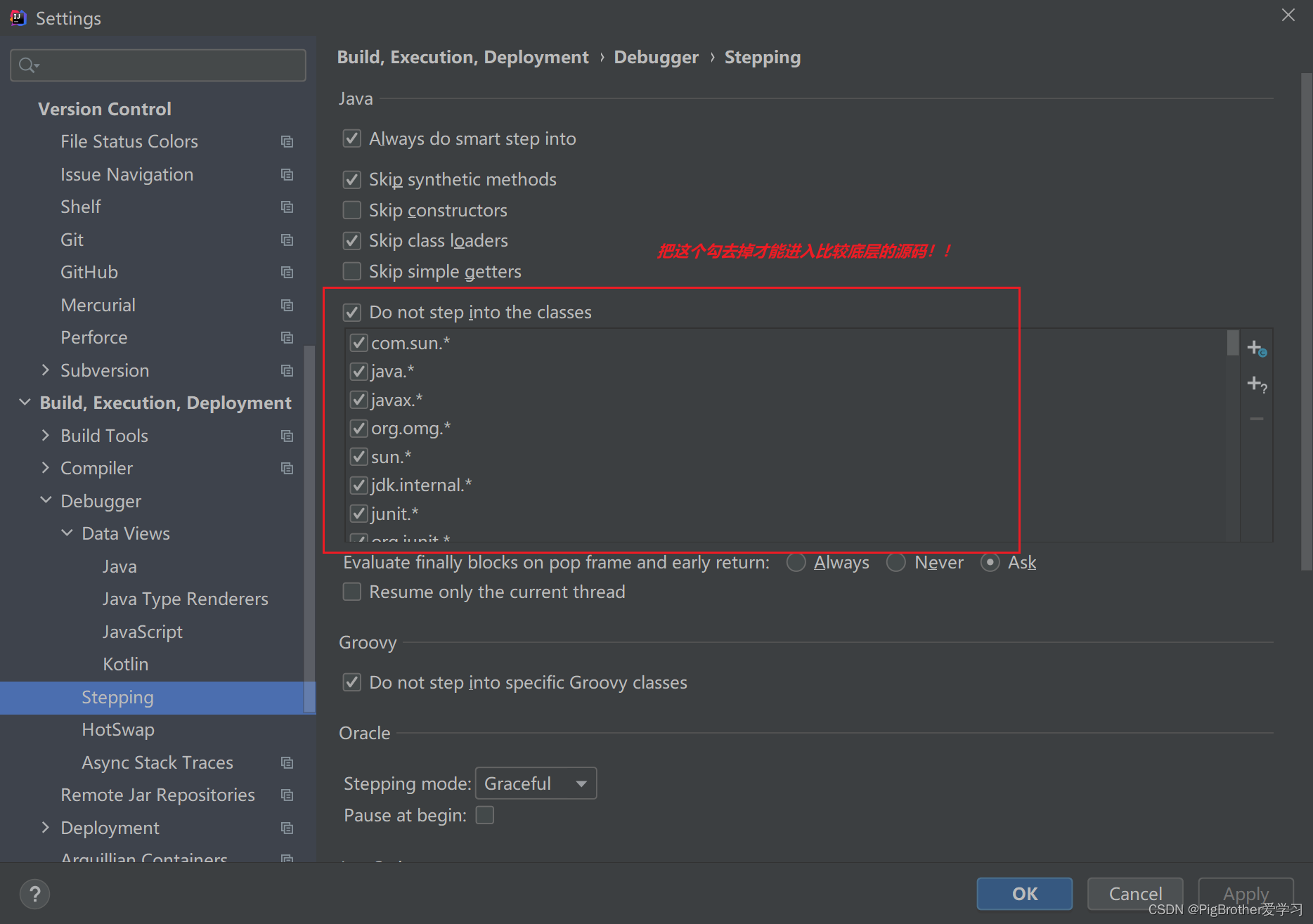
Task: Click the copy-settings icon beside Git
Action: point(287,240)
